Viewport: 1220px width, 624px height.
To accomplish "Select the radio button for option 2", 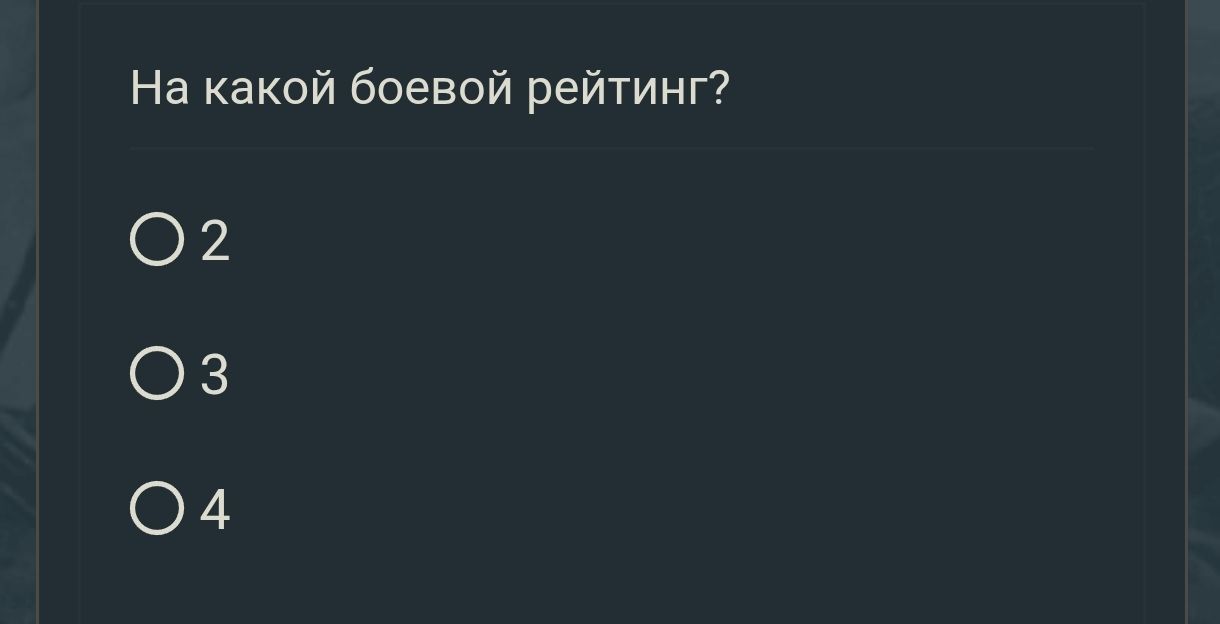I will click(157, 240).
